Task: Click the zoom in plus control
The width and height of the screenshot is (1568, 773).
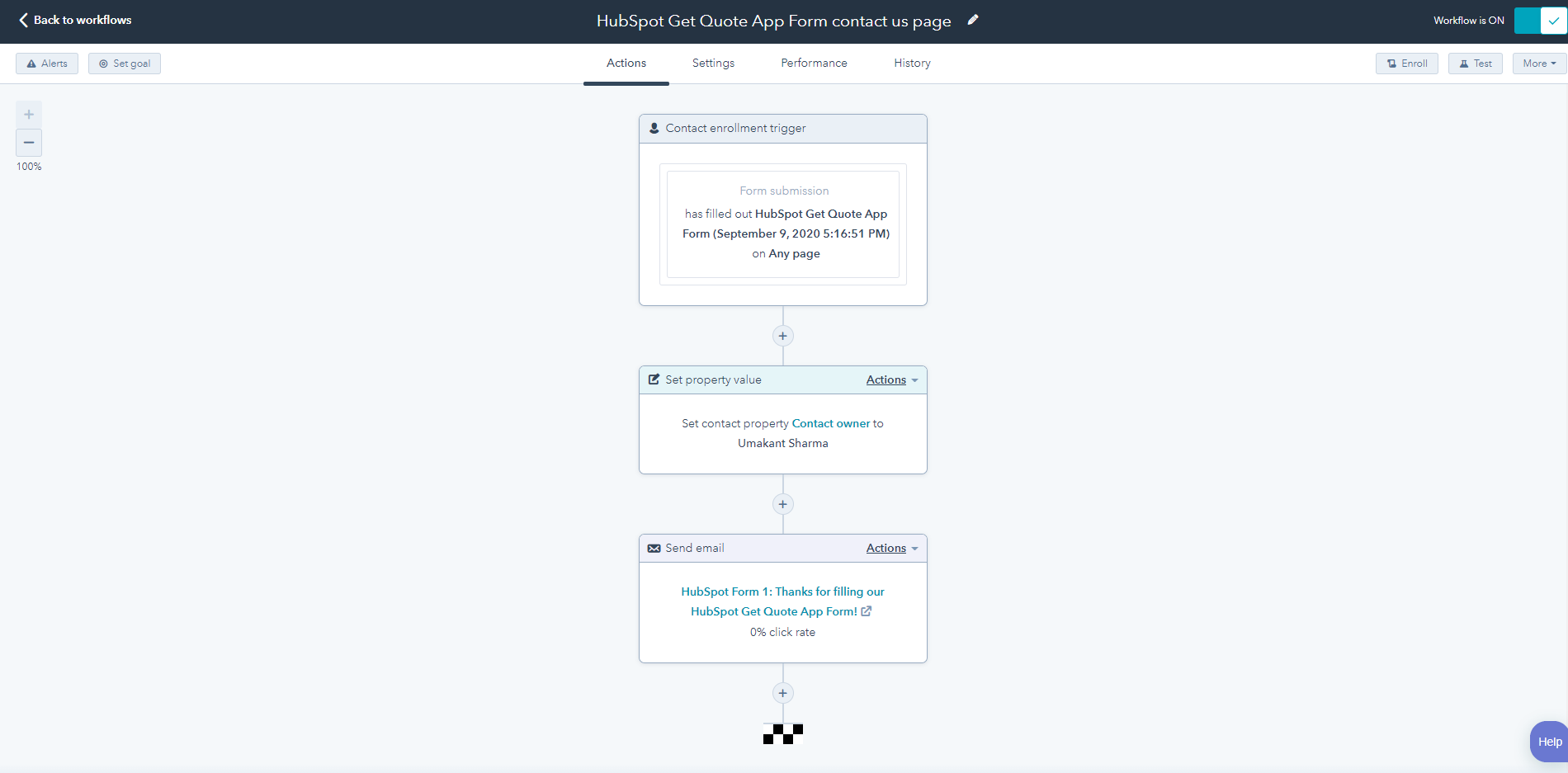Action: point(29,114)
